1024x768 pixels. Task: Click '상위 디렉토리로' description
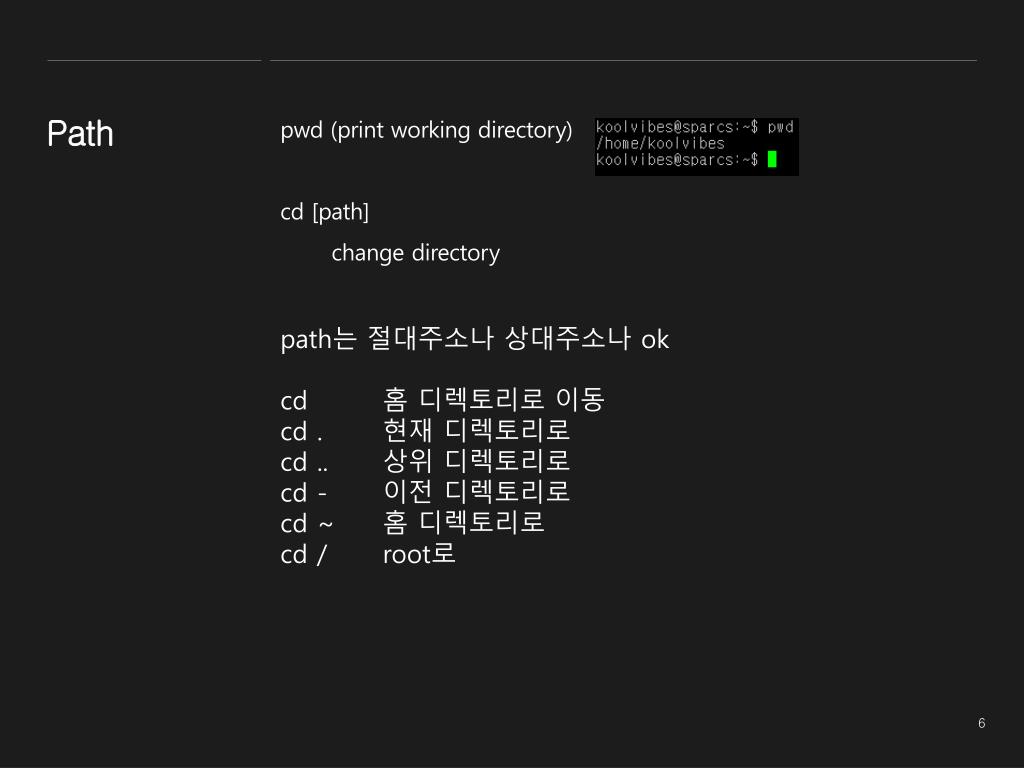click(477, 461)
